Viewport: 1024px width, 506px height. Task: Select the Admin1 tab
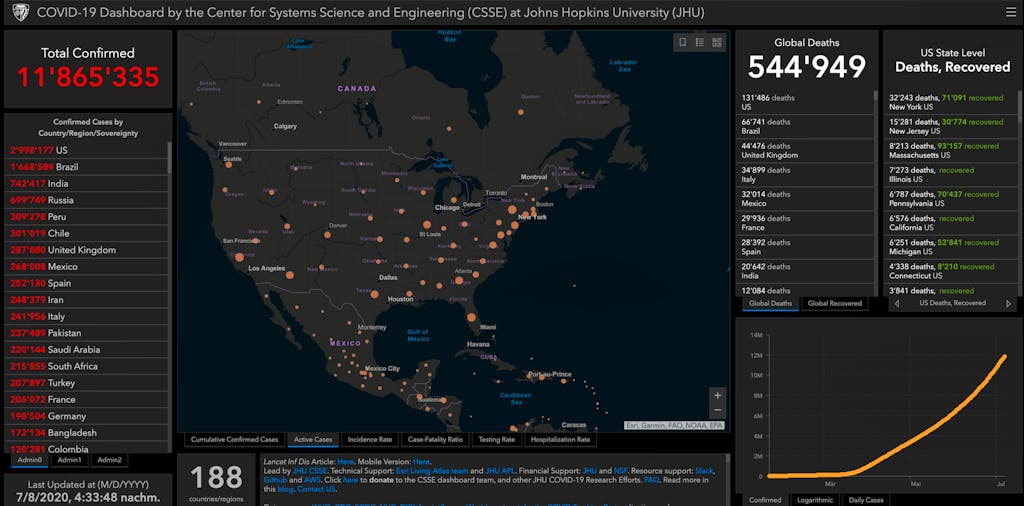(69, 460)
